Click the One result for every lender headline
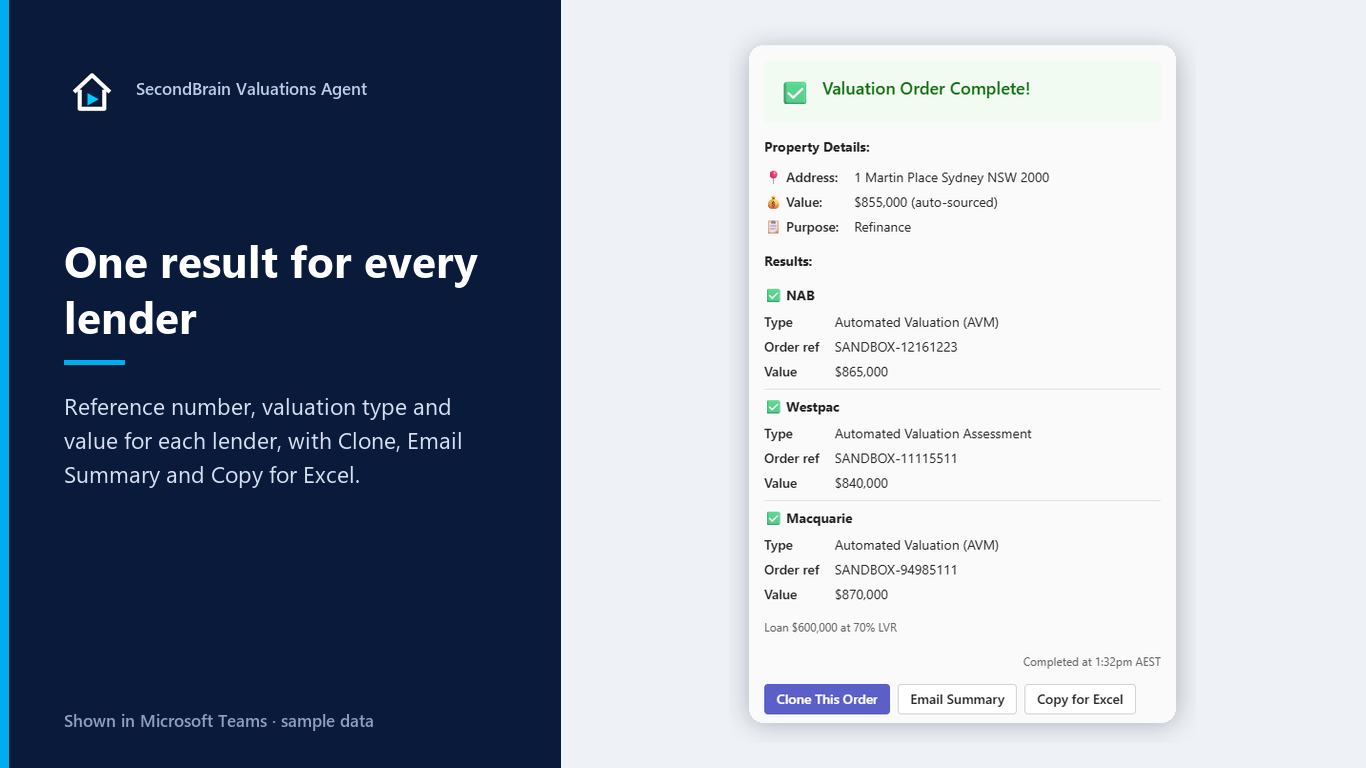Image resolution: width=1366 pixels, height=768 pixels. point(271,291)
